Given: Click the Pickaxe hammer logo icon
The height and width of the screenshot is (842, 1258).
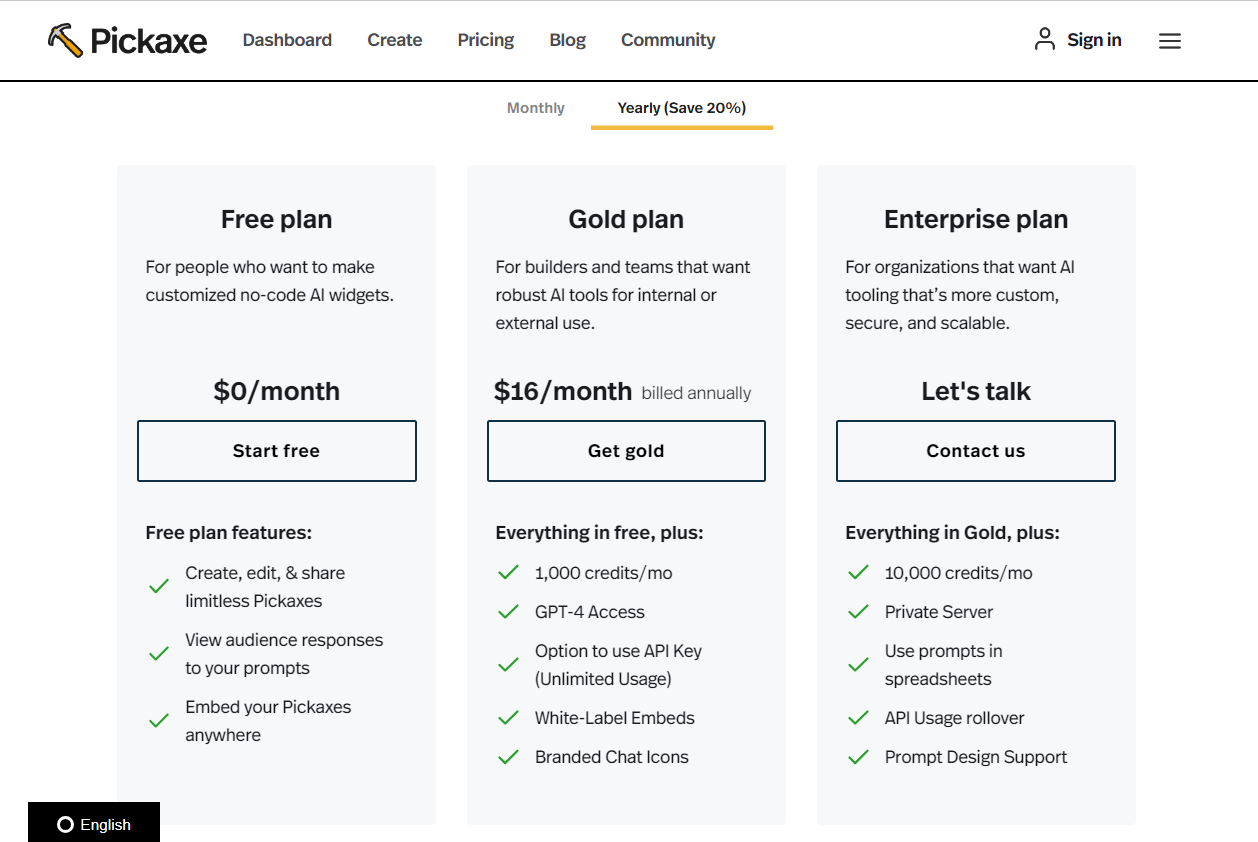Looking at the screenshot, I should [65, 40].
